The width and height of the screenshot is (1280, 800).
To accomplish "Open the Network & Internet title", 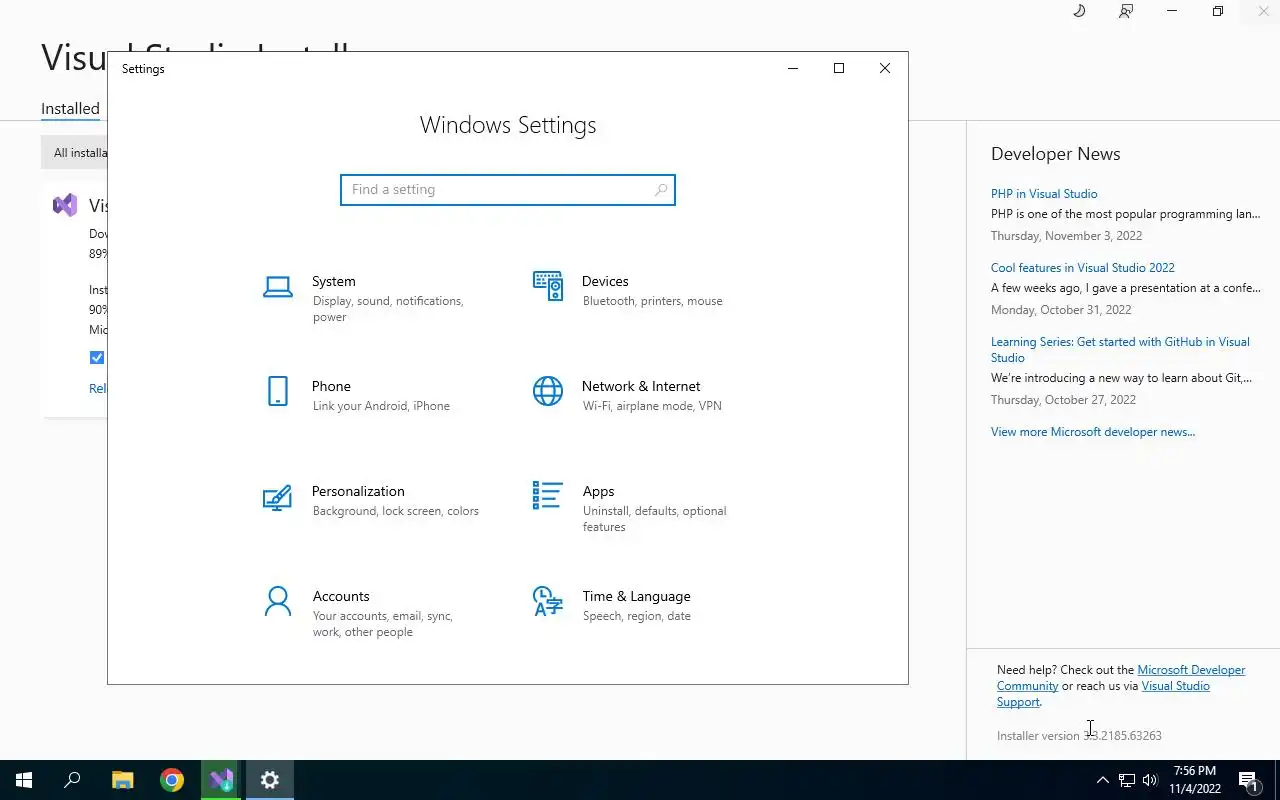I will click(x=641, y=386).
